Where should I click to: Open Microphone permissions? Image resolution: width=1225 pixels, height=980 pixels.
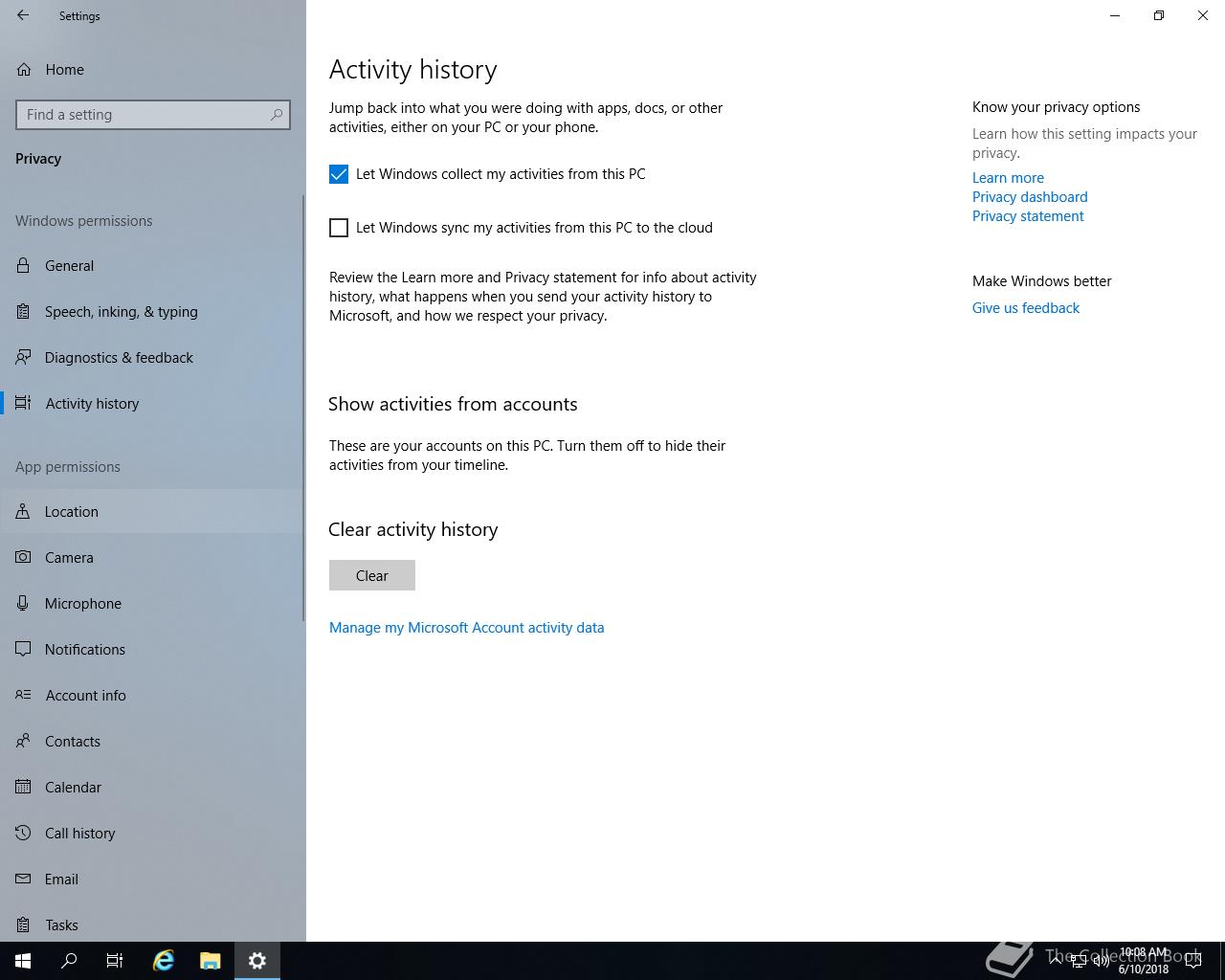pyautogui.click(x=153, y=604)
